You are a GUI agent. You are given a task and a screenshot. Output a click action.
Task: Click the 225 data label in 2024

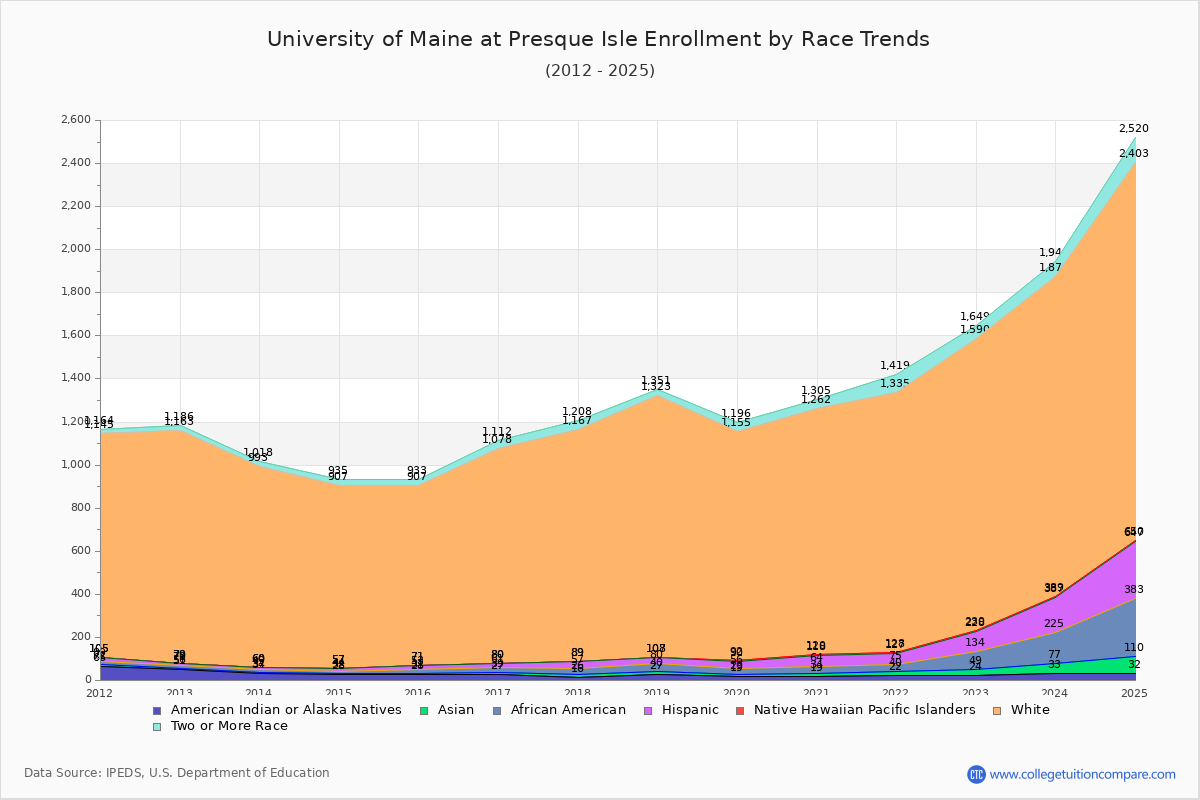1054,624
